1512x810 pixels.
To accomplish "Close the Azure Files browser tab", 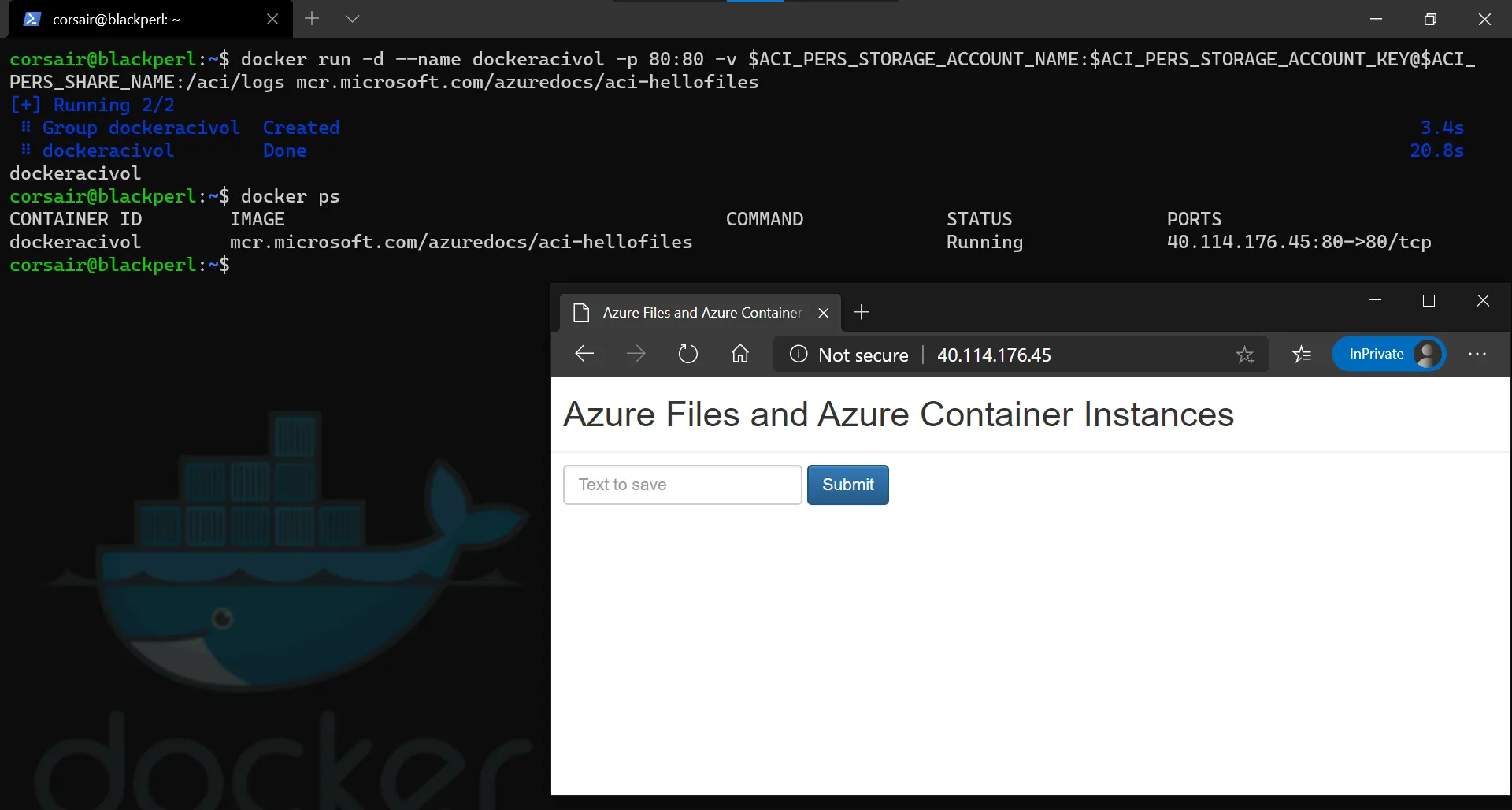I will coord(824,313).
